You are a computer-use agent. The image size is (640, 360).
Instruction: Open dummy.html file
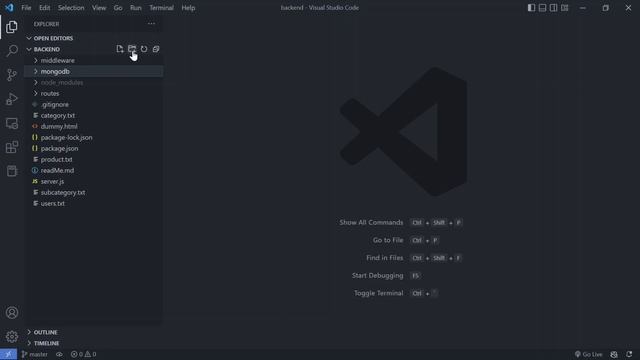94,127
